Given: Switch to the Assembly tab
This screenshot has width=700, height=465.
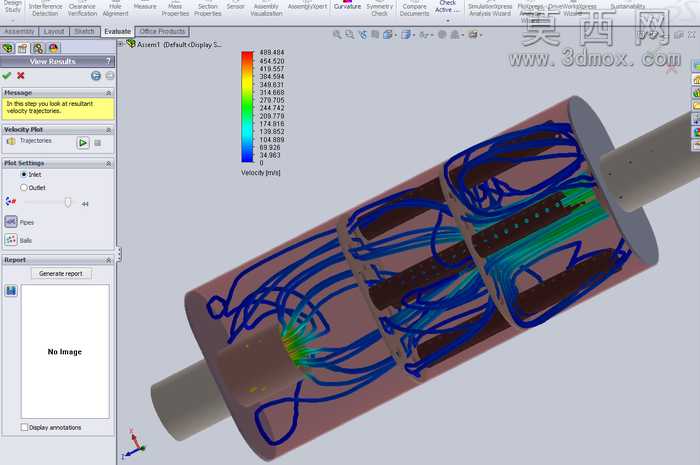Looking at the screenshot, I should click(x=19, y=31).
